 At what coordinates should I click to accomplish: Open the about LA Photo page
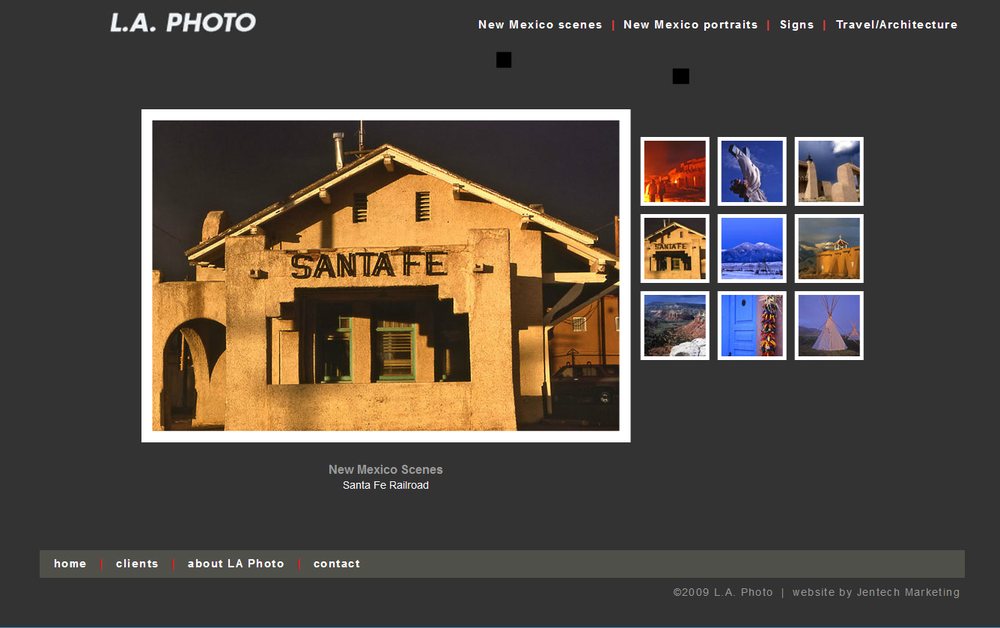tap(235, 564)
